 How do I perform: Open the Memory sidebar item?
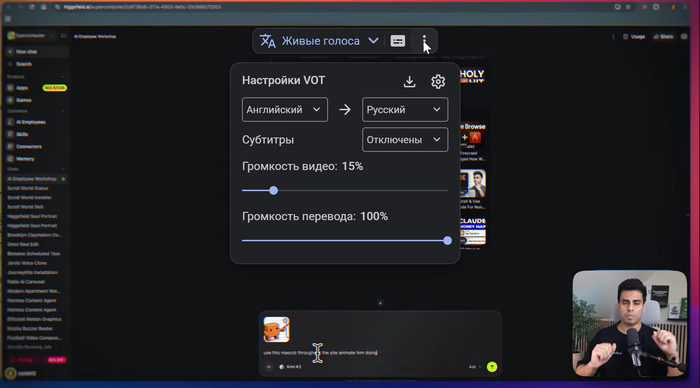pos(25,159)
